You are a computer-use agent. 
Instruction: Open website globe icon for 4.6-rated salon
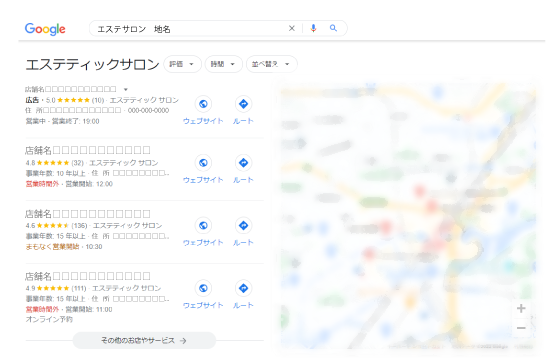click(x=203, y=226)
